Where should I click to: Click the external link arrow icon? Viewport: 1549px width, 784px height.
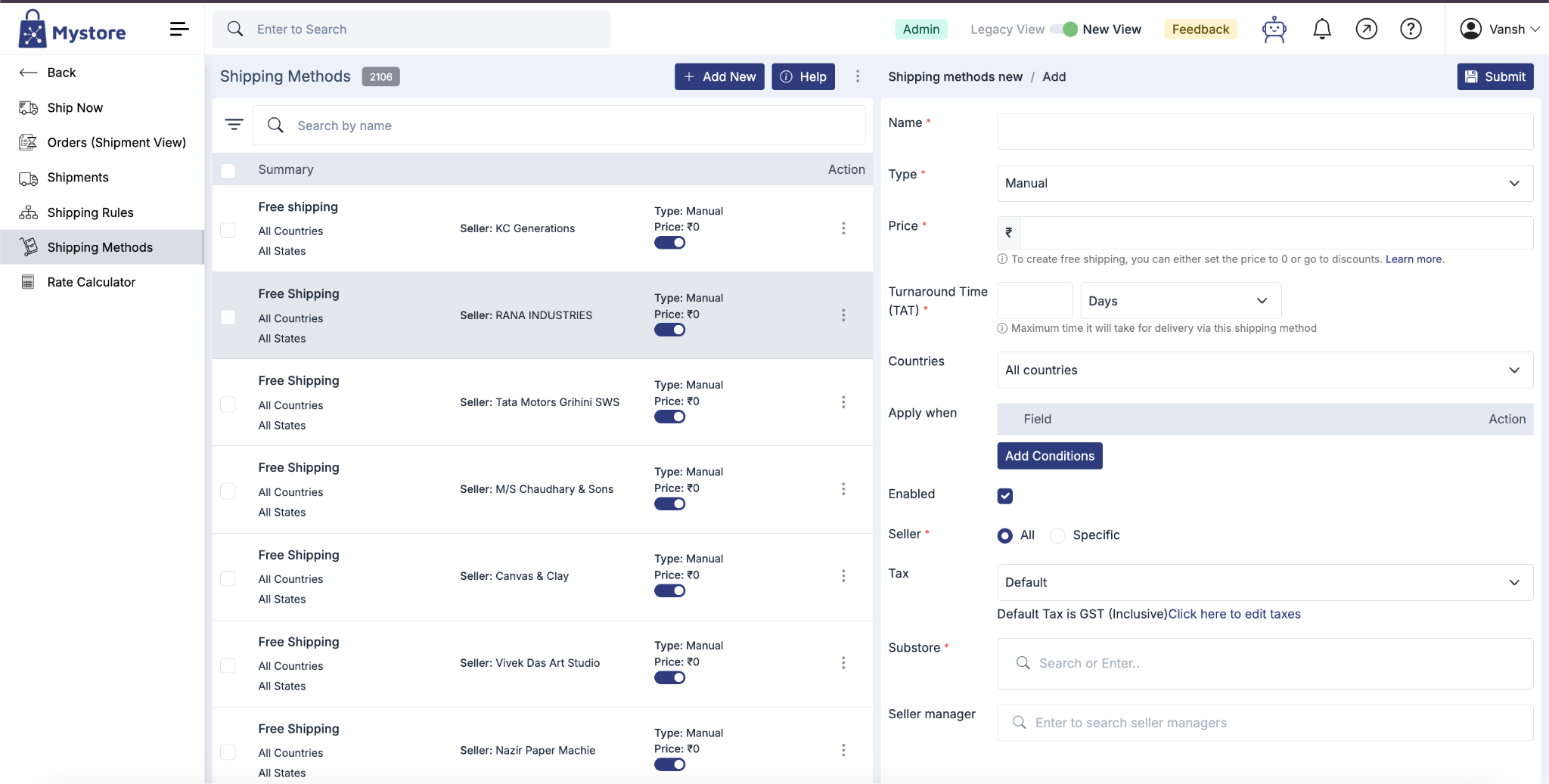[1366, 29]
